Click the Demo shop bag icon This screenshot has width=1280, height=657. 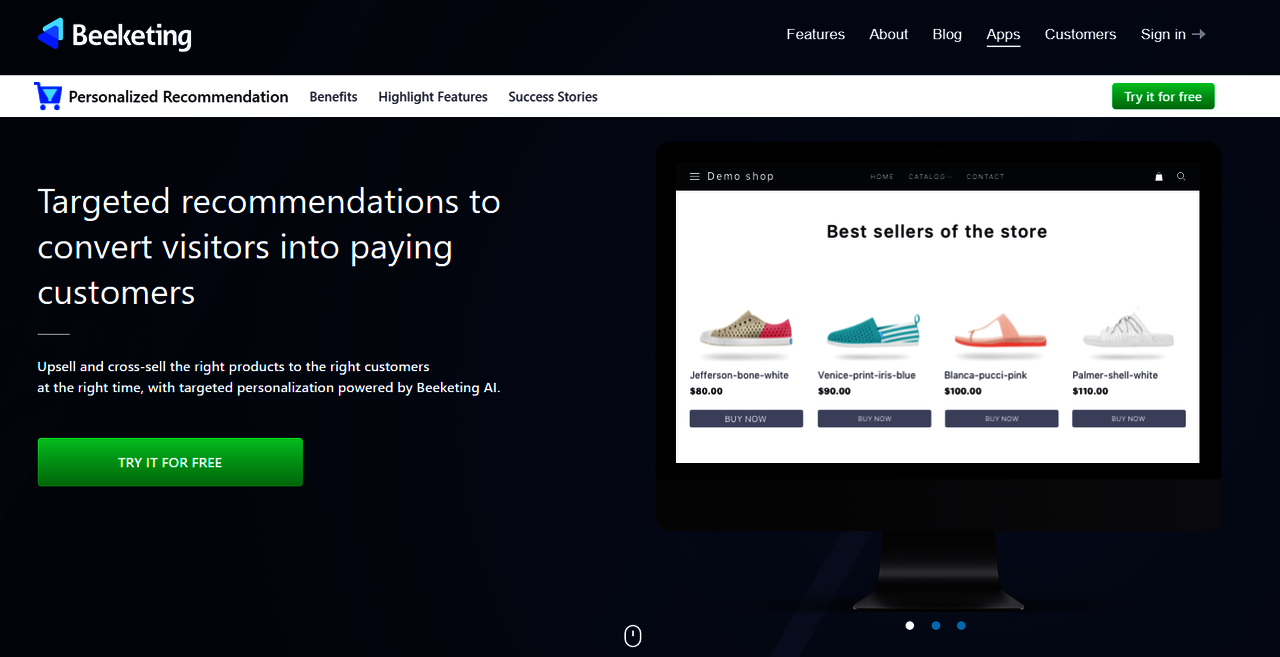click(x=1159, y=177)
